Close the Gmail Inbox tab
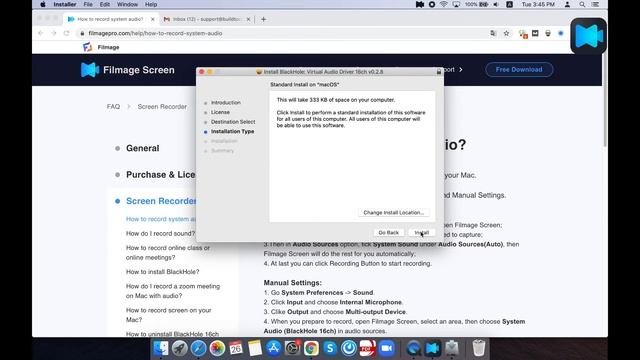This screenshot has height=360, width=640. pos(248,19)
